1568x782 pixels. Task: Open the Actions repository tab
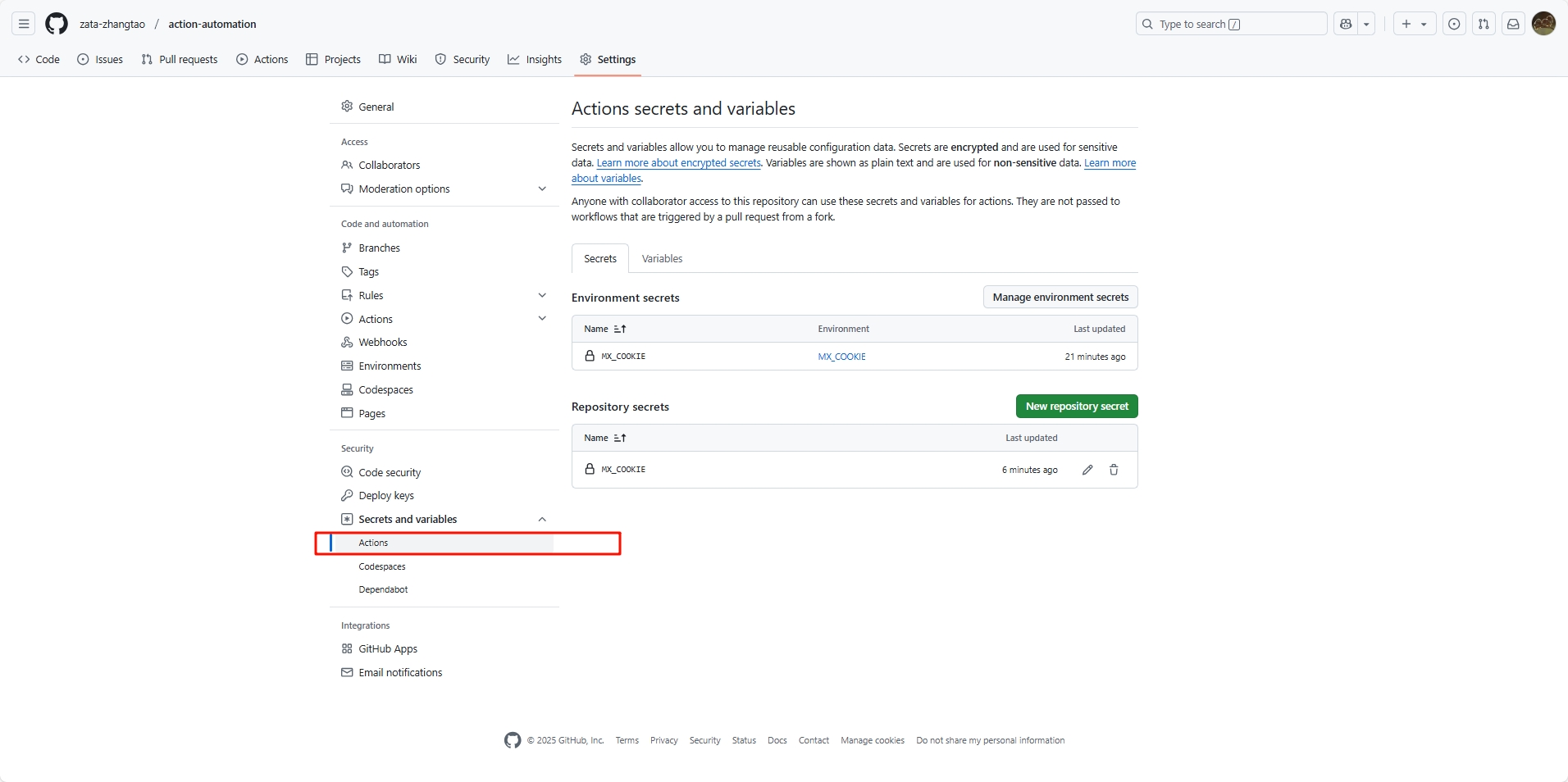[x=262, y=59]
